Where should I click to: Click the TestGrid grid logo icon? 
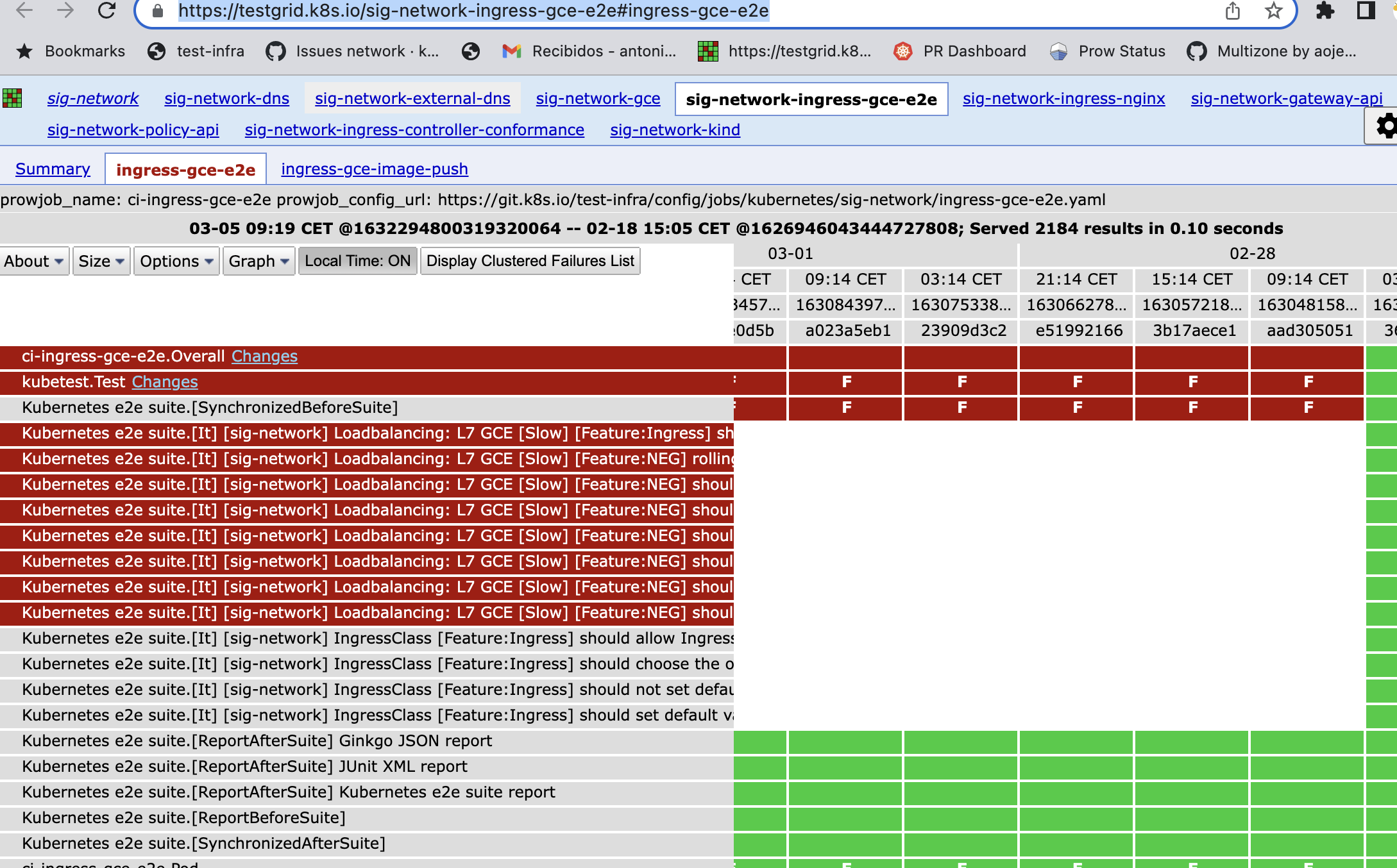12,98
